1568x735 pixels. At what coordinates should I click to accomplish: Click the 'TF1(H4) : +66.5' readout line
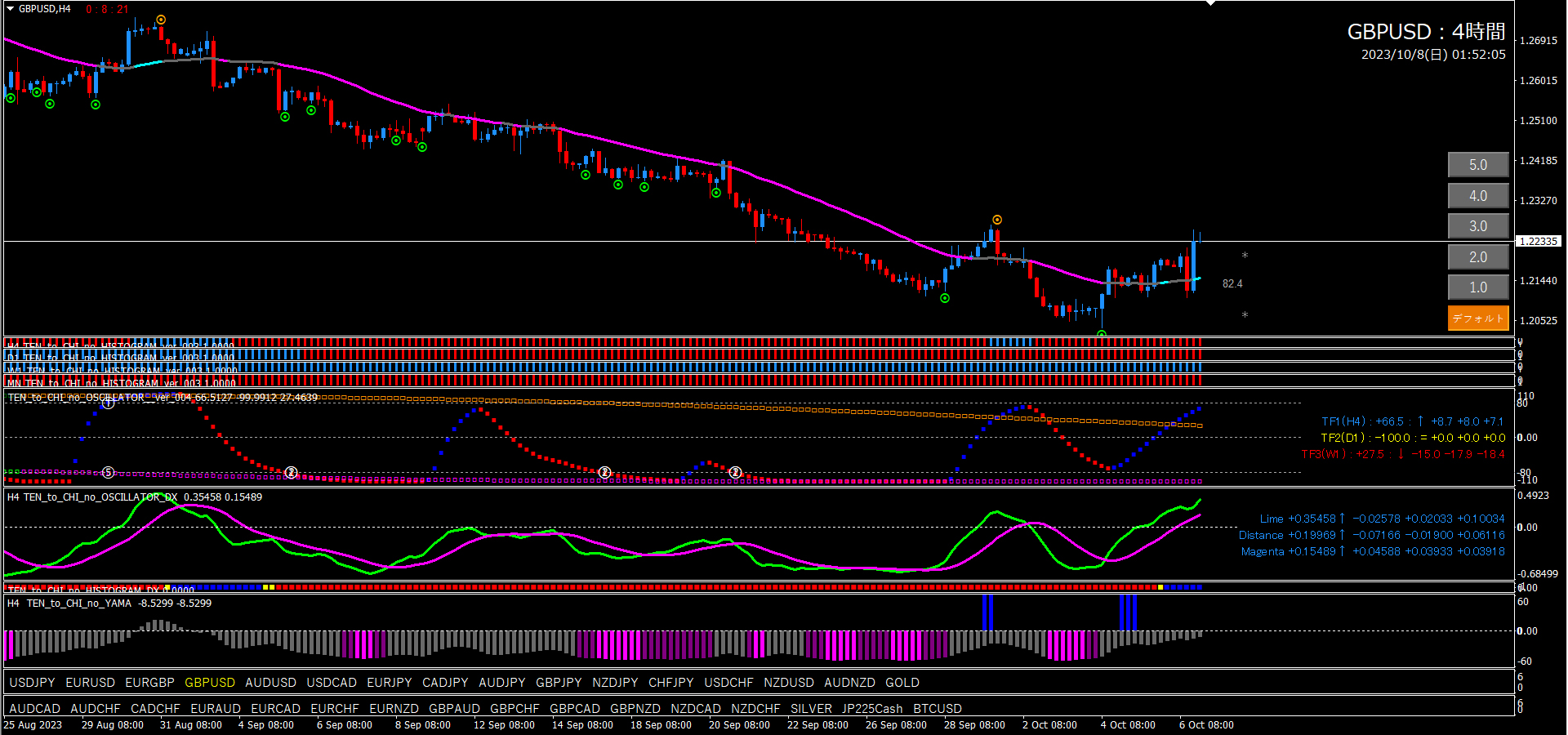coord(1413,421)
